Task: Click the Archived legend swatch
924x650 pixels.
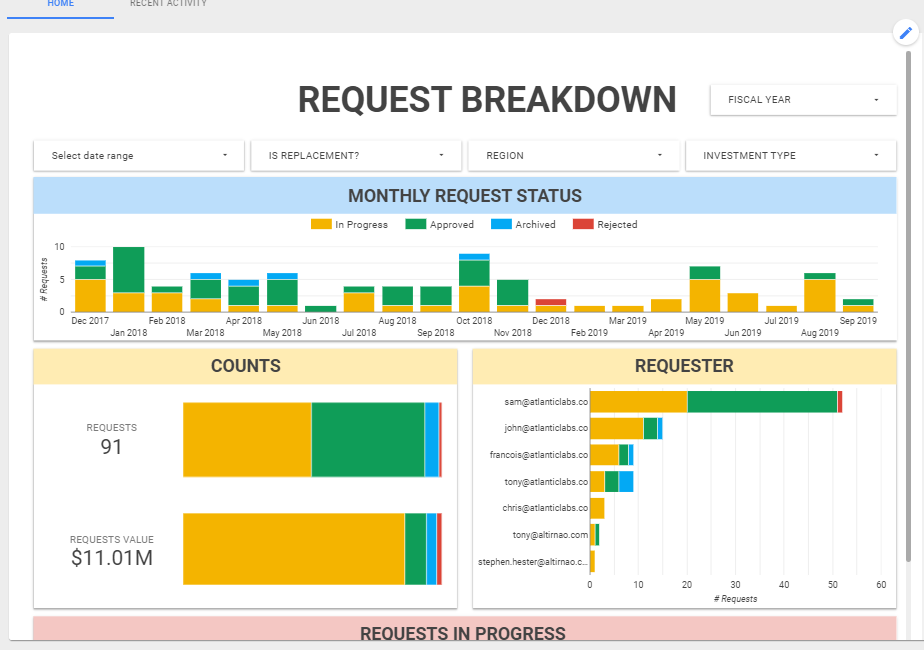Action: 501,225
